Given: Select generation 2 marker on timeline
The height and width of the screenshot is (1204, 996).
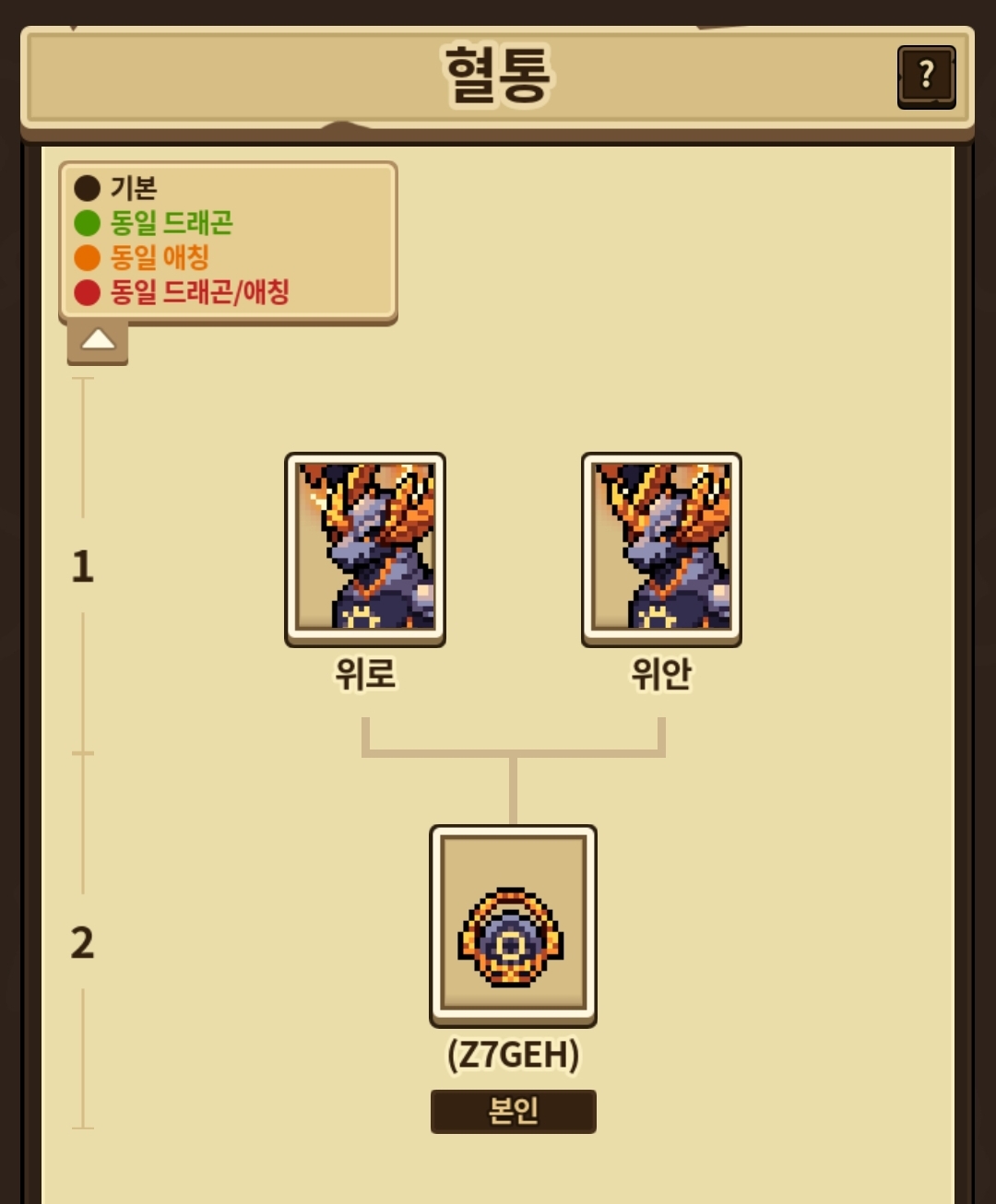Looking at the screenshot, I should 83,942.
